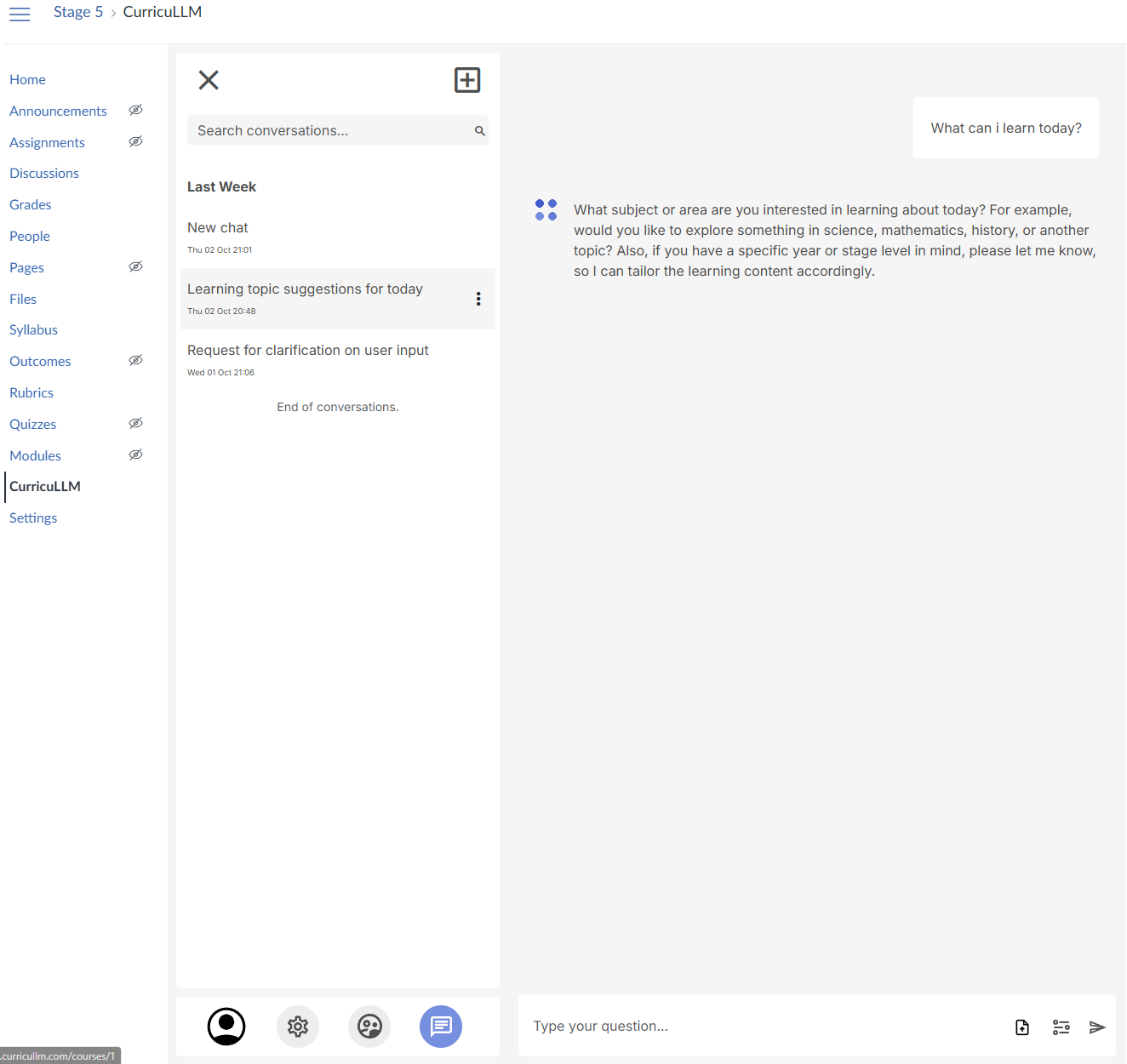Toggle the eye icon next to Pages
This screenshot has height=1064, width=1127.
(x=135, y=266)
